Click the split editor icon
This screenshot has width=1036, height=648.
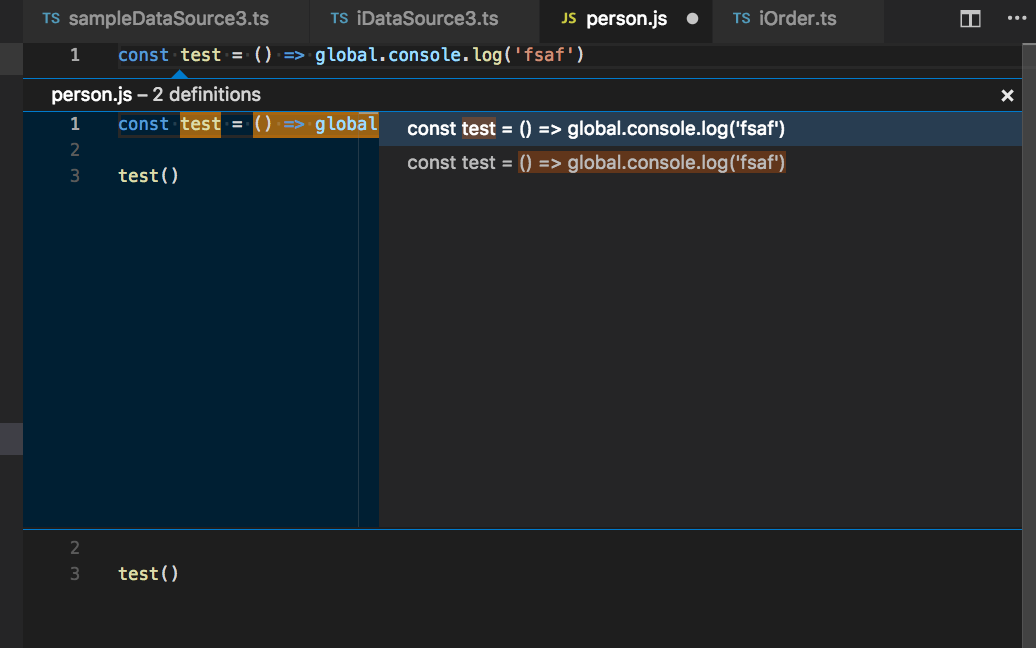(970, 19)
